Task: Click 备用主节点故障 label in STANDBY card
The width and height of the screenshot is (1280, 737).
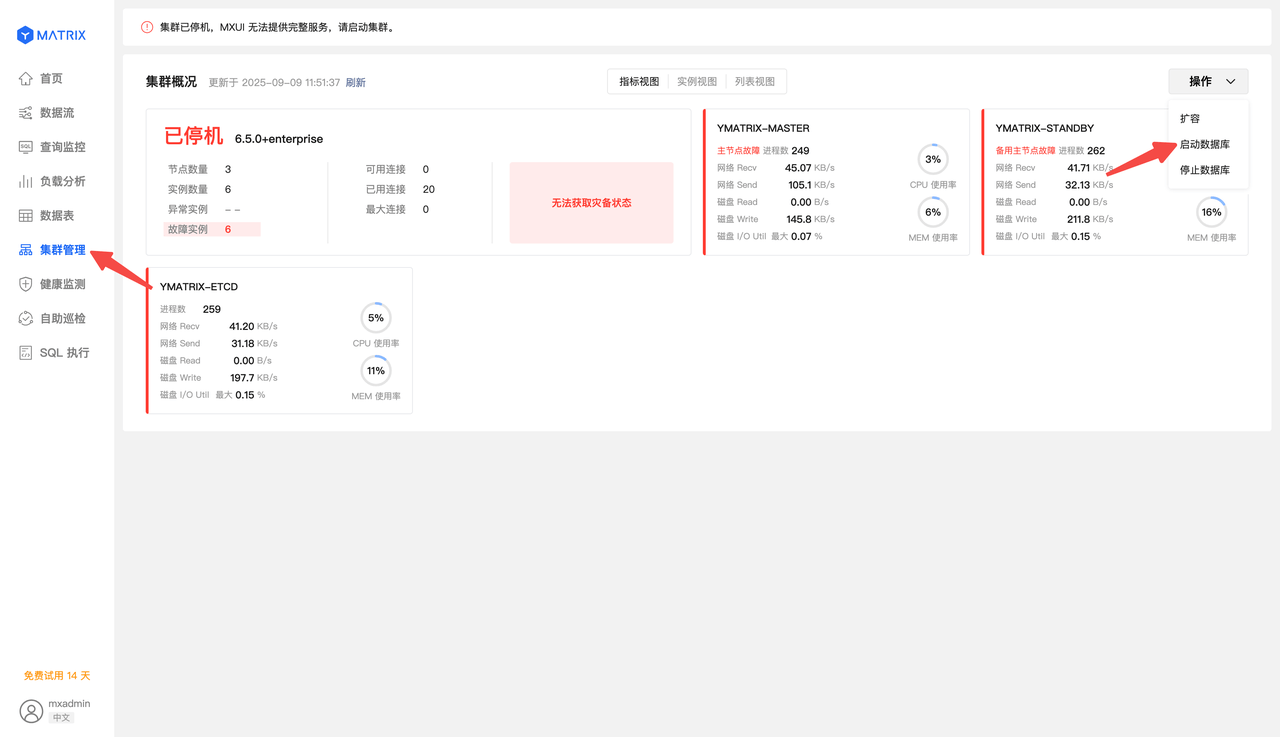Action: 1025,151
